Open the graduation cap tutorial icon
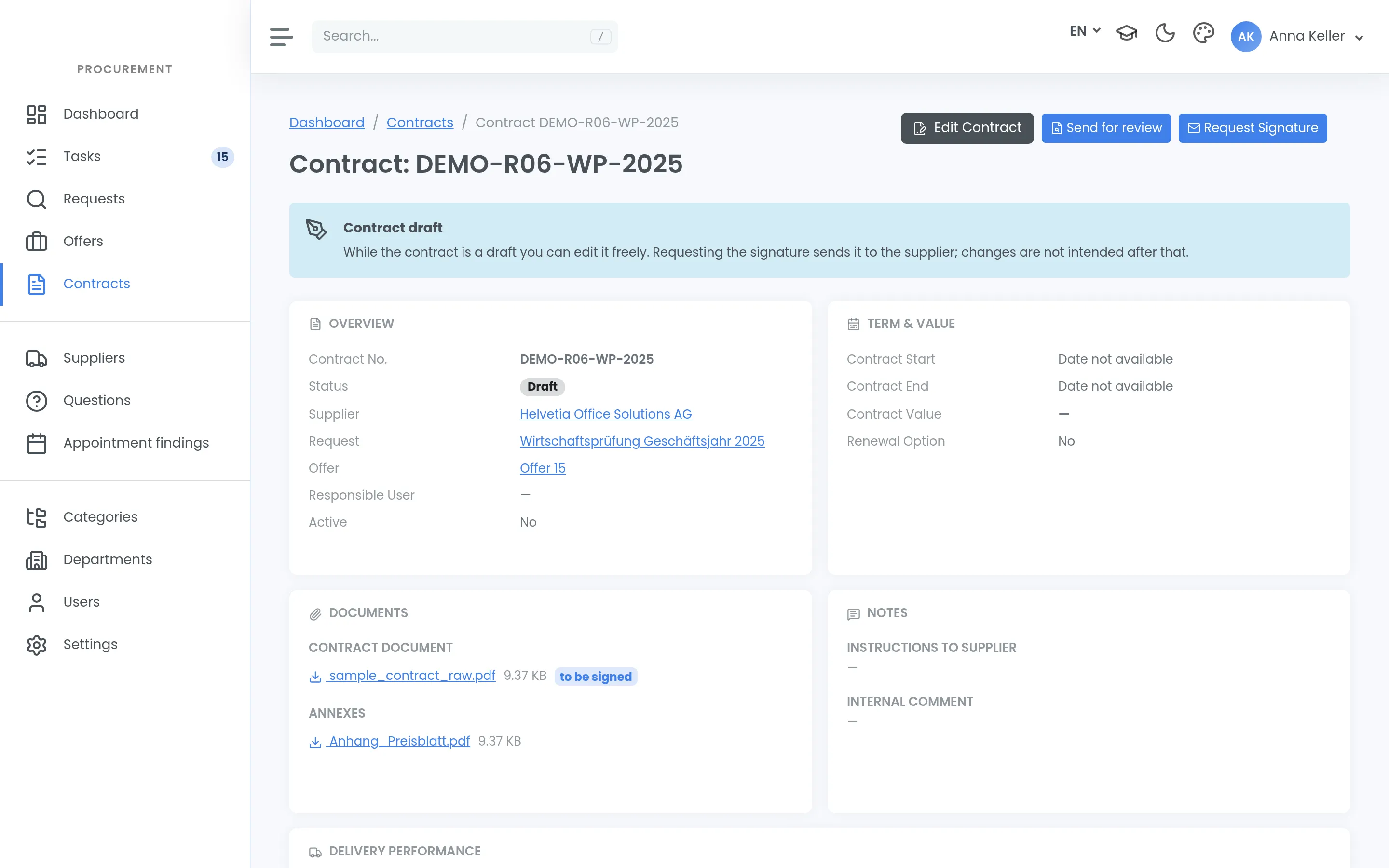 pos(1126,33)
